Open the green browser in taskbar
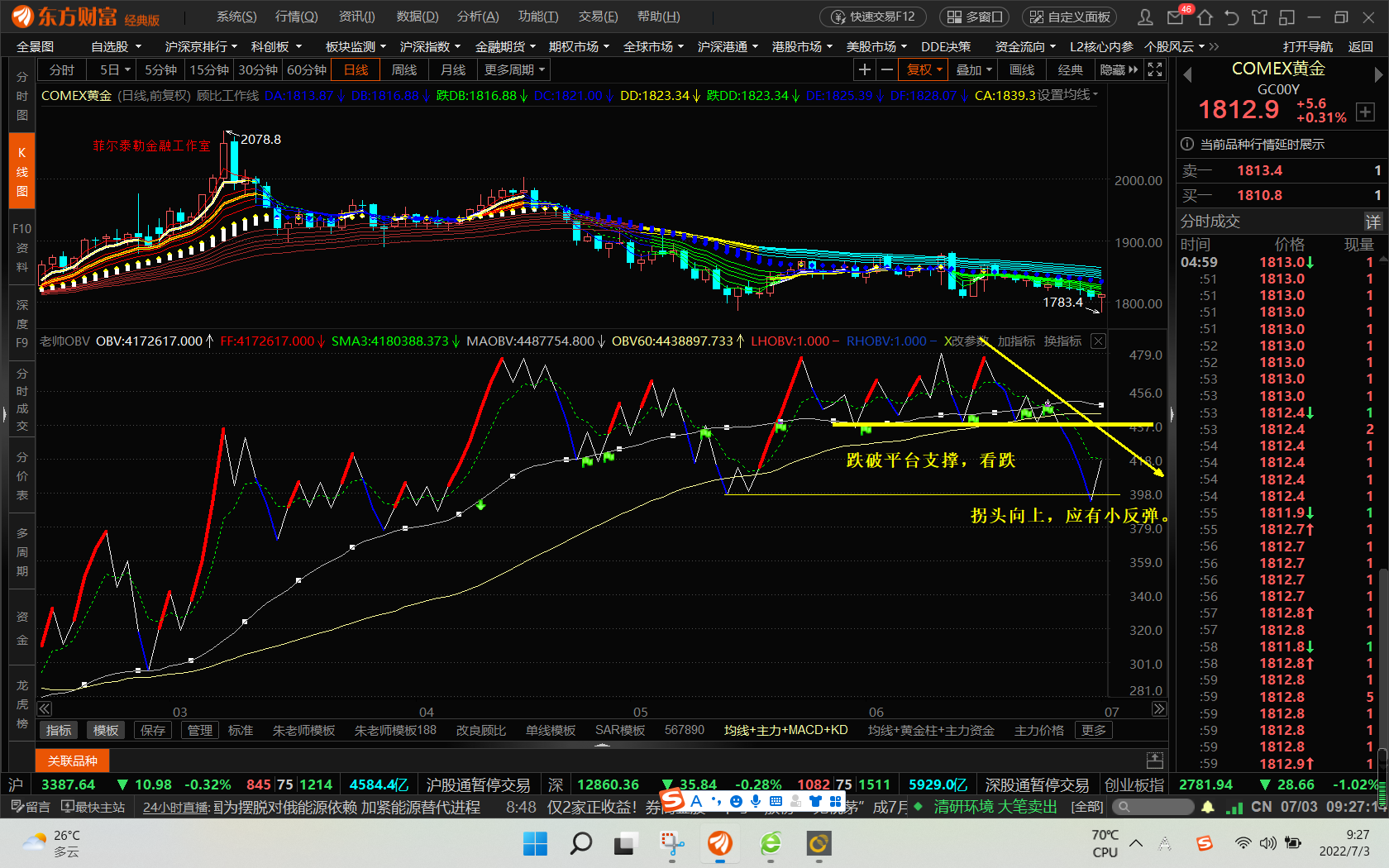The image size is (1389, 868). [x=771, y=843]
